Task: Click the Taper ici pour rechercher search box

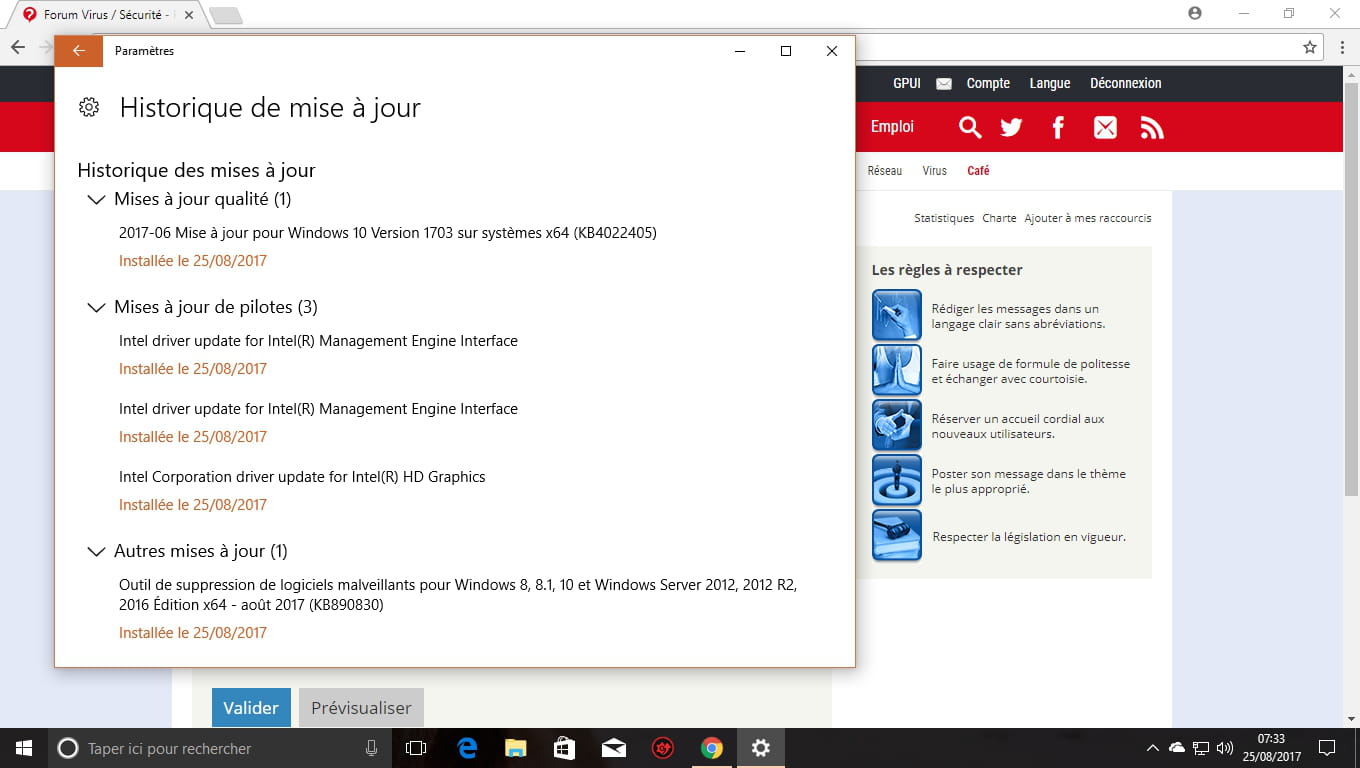Action: coord(221,748)
